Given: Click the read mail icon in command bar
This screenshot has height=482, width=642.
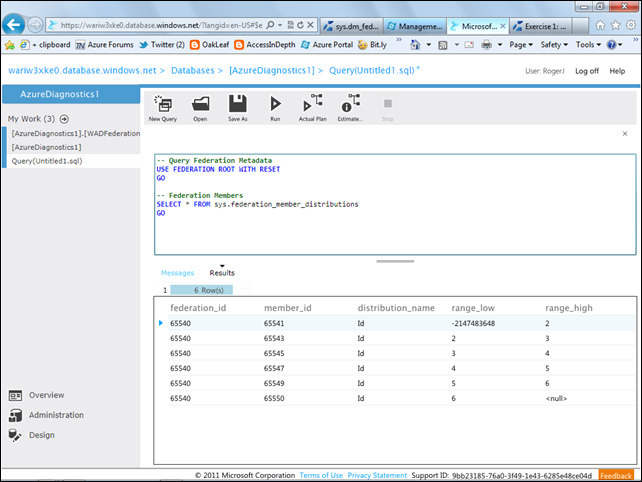Looking at the screenshot, I should point(469,45).
